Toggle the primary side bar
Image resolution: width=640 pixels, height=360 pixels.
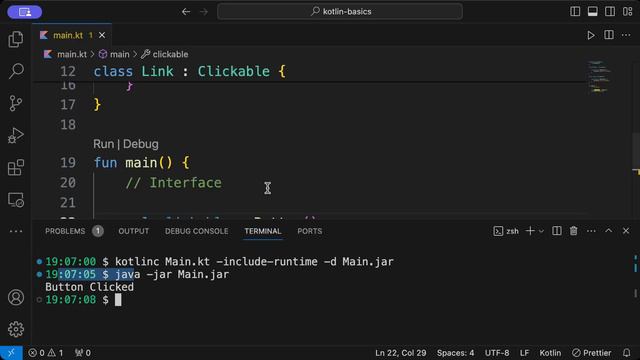click(x=575, y=11)
